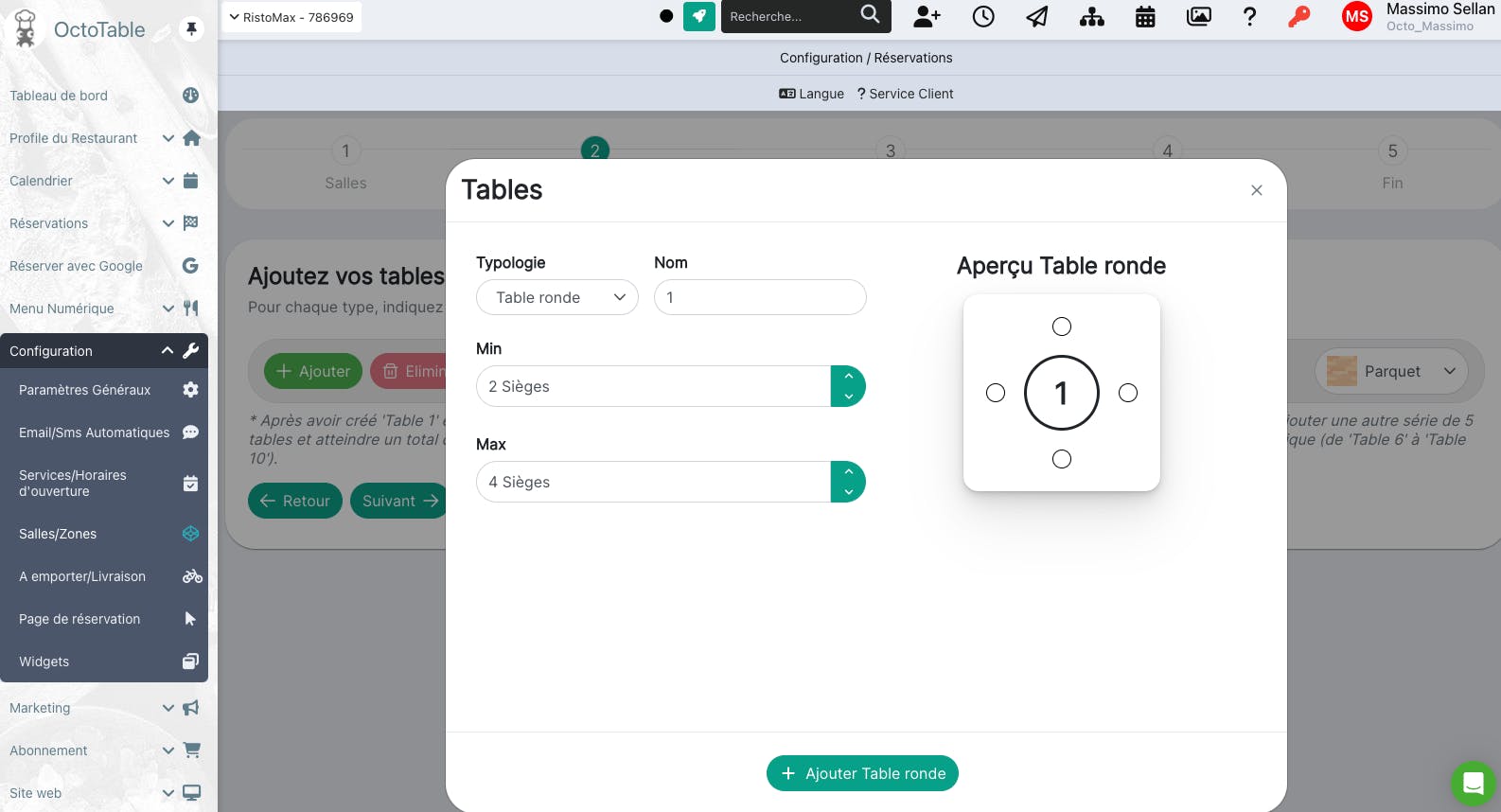1501x812 pixels.
Task: Expand the Menu Numérique section
Action: click(168, 309)
